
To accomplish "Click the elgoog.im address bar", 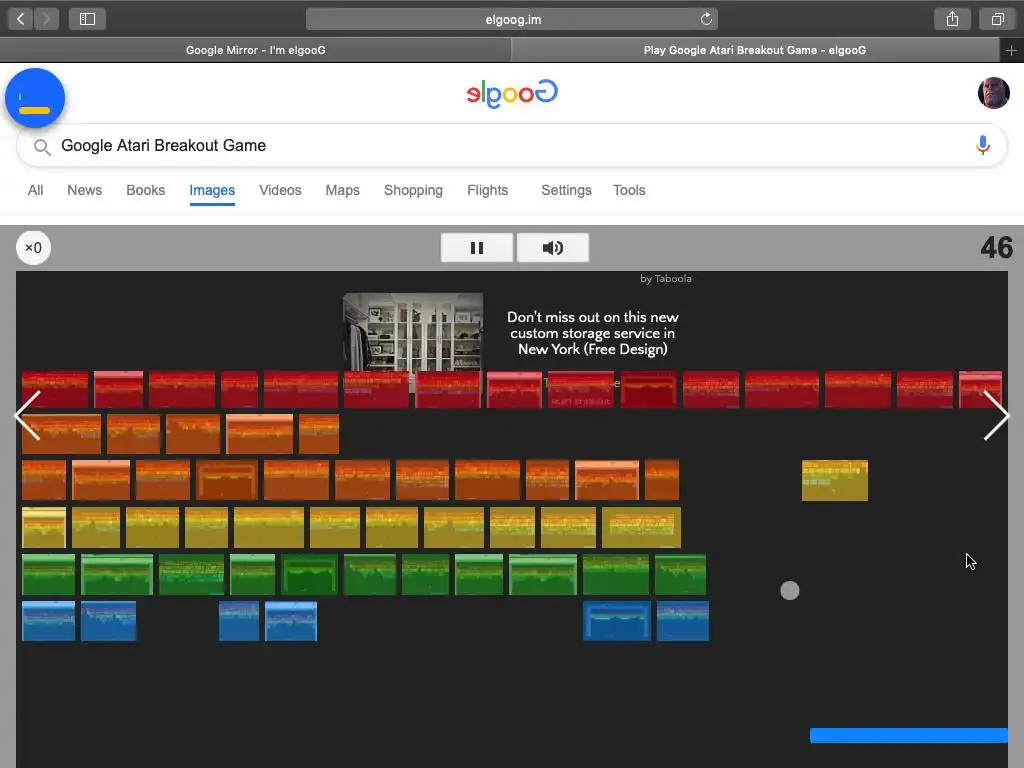I will click(x=512, y=19).
